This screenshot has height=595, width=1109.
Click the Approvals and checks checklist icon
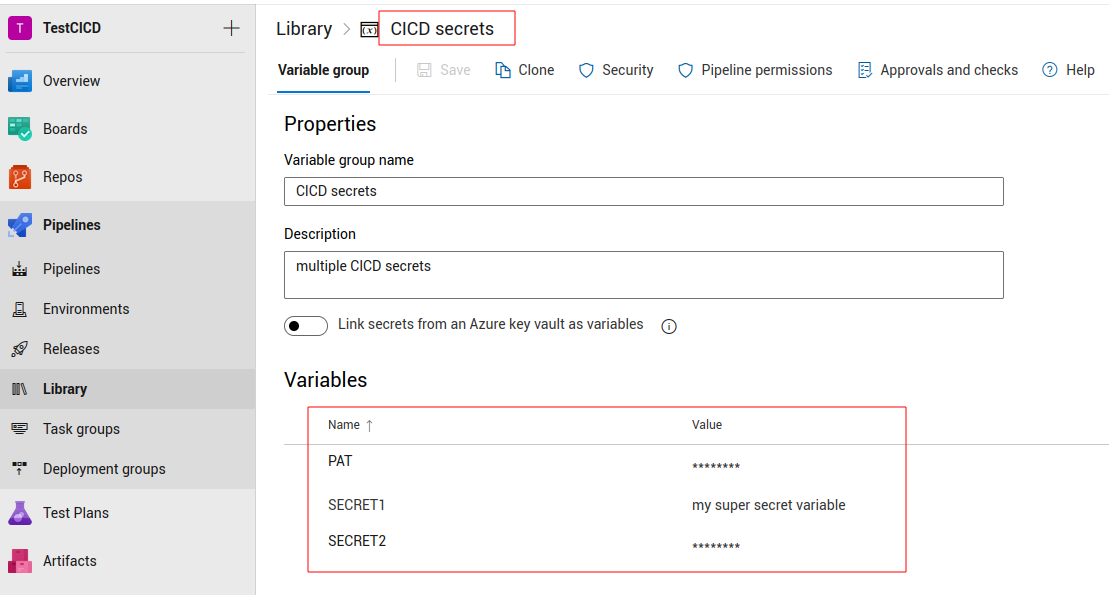[864, 70]
